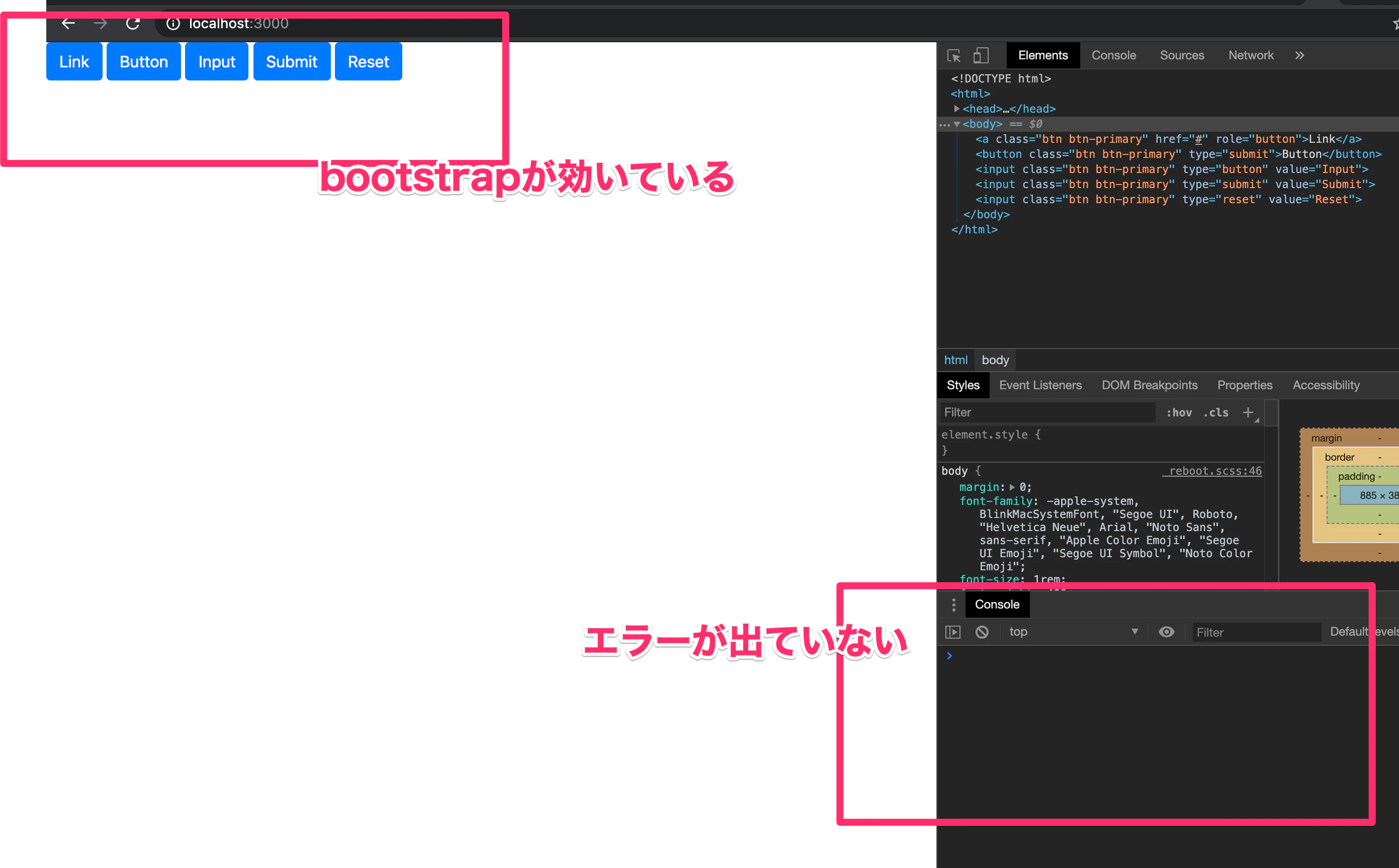Screen dimensions: 1399x868
Task: Click the margin value 0
Action: click(1022, 487)
